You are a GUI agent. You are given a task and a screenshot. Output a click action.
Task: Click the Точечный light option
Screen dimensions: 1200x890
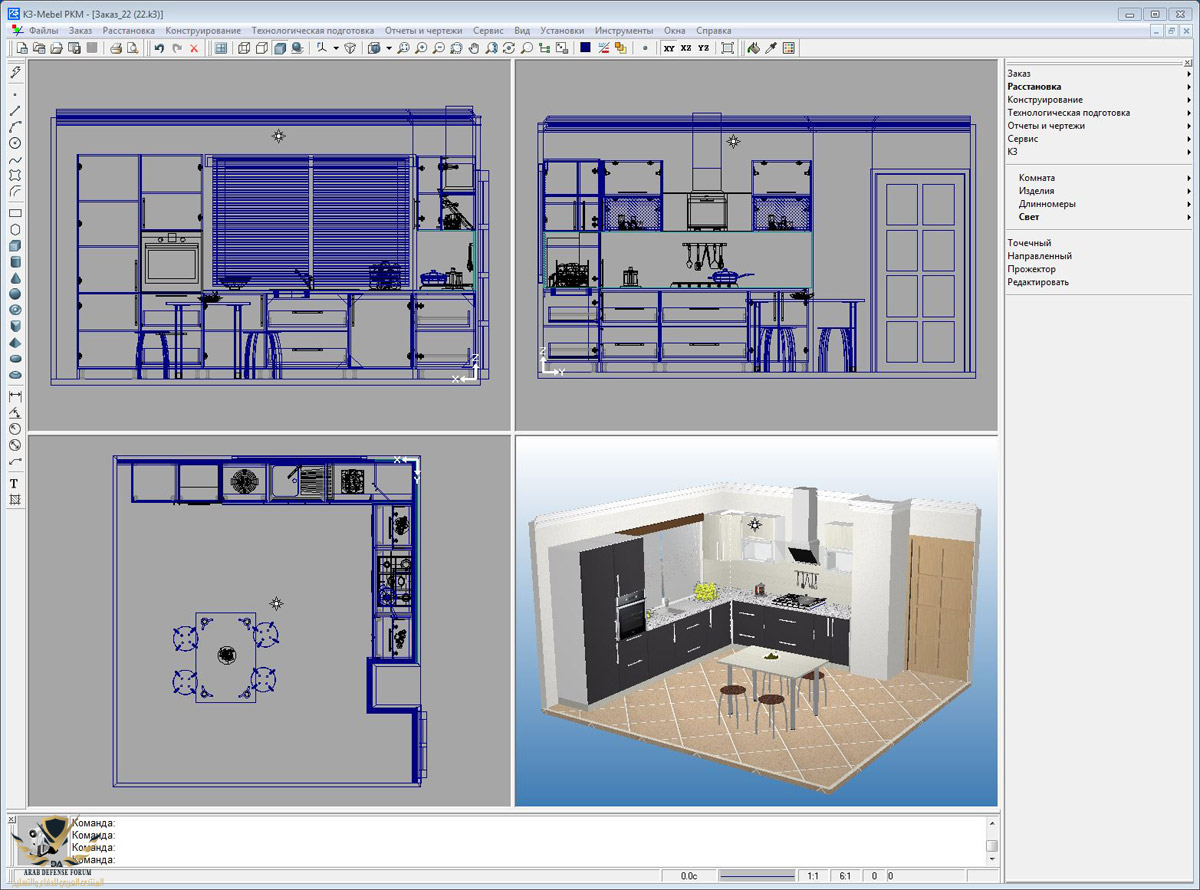click(1029, 243)
